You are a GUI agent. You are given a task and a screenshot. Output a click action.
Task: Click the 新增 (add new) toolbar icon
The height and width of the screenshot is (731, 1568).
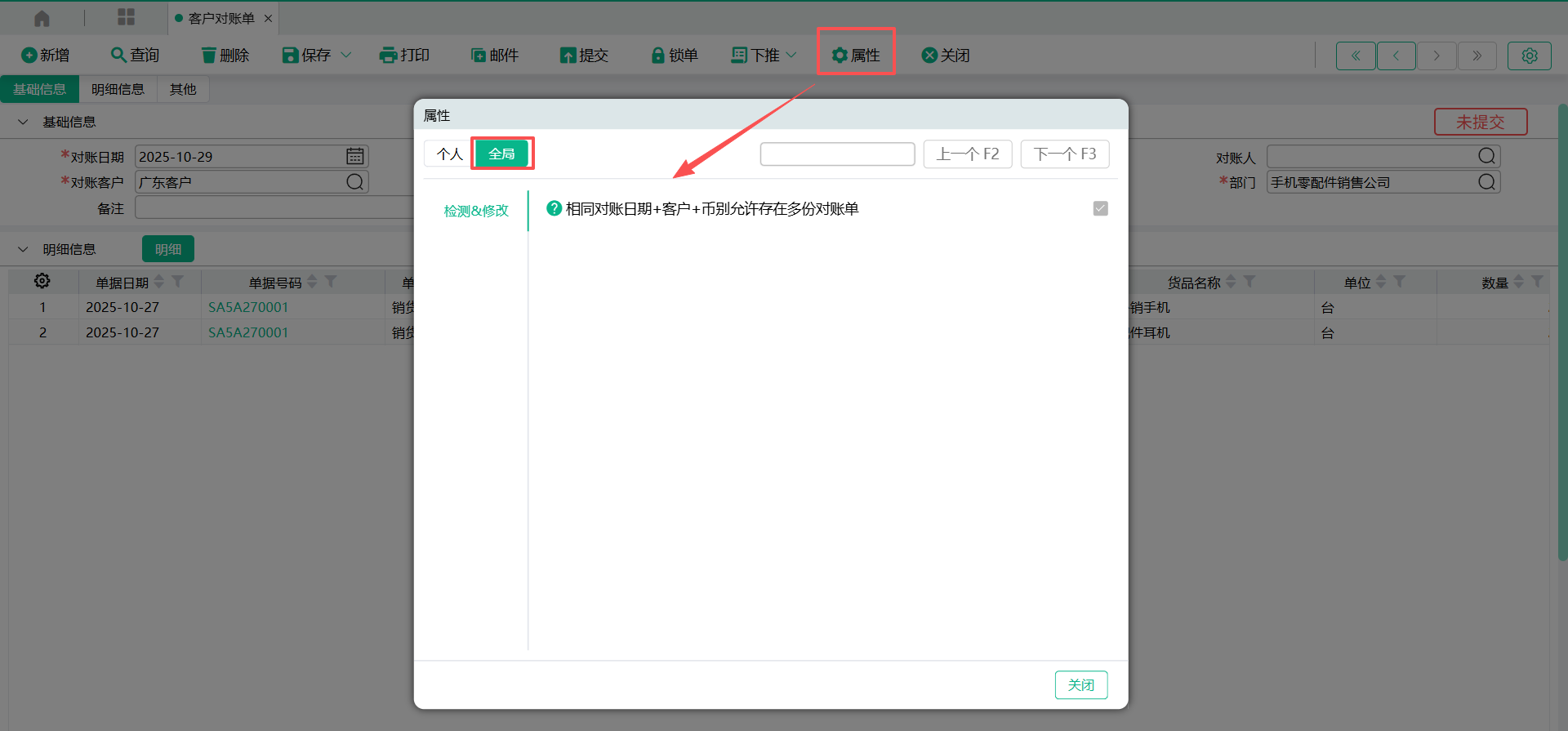pyautogui.click(x=29, y=55)
